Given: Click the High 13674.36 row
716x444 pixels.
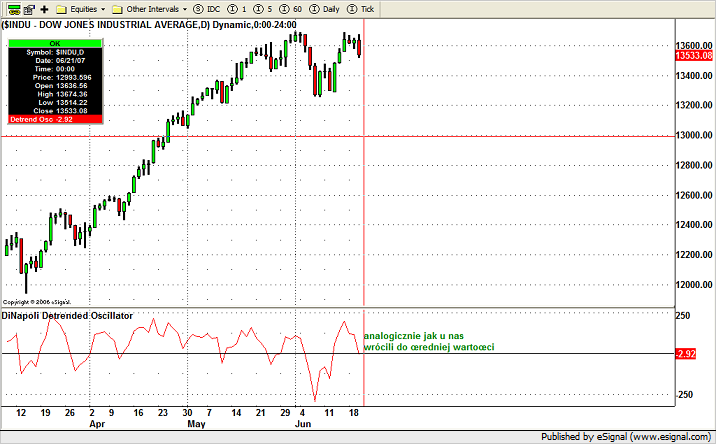Looking at the screenshot, I should tap(55, 94).
